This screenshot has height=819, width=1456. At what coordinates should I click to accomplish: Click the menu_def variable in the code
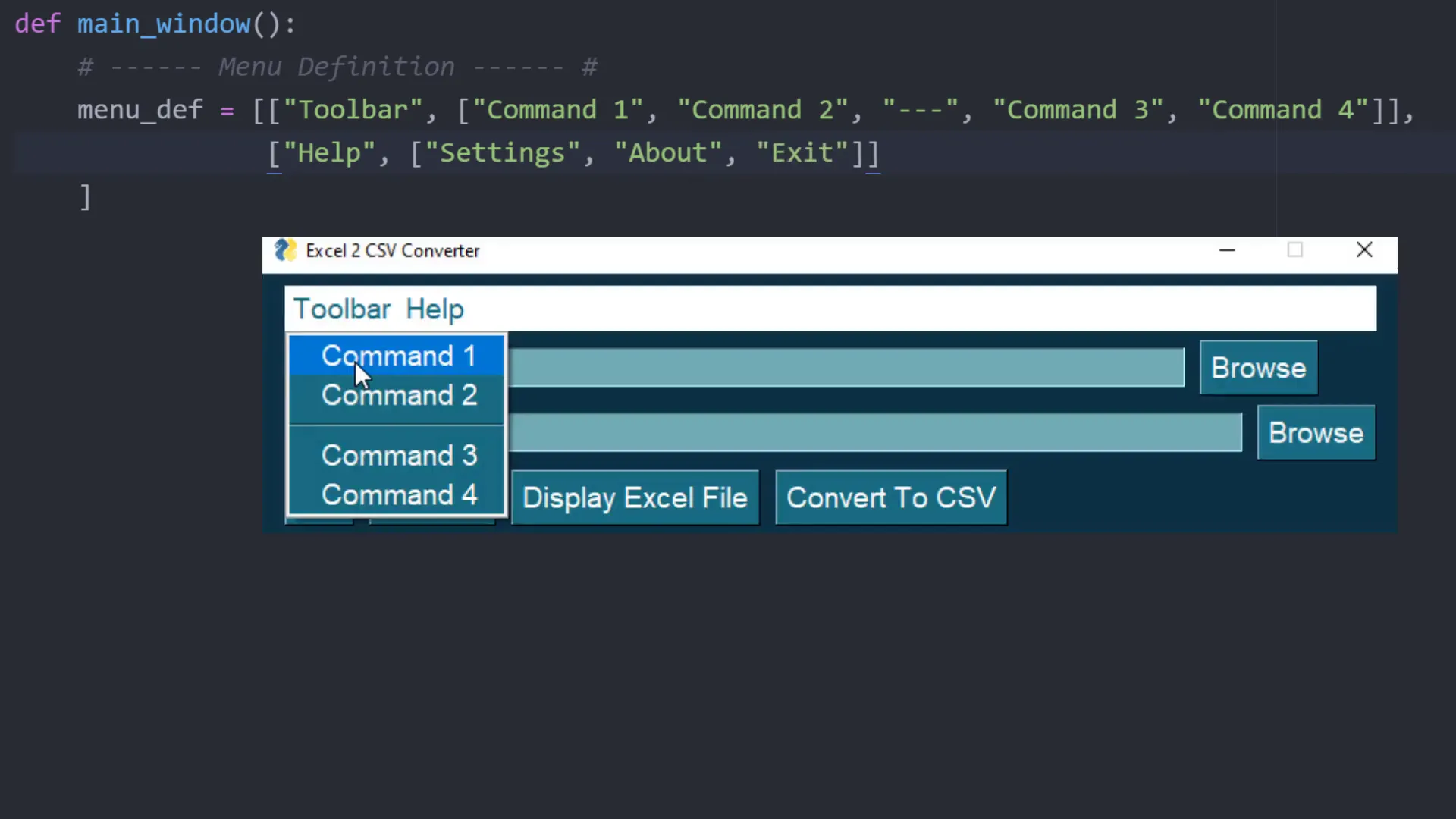click(140, 110)
